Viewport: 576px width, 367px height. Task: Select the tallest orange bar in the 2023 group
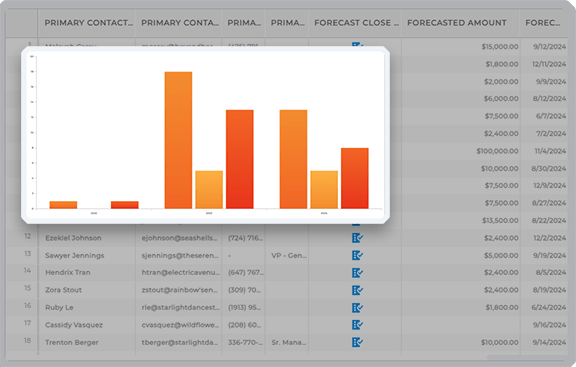point(178,140)
